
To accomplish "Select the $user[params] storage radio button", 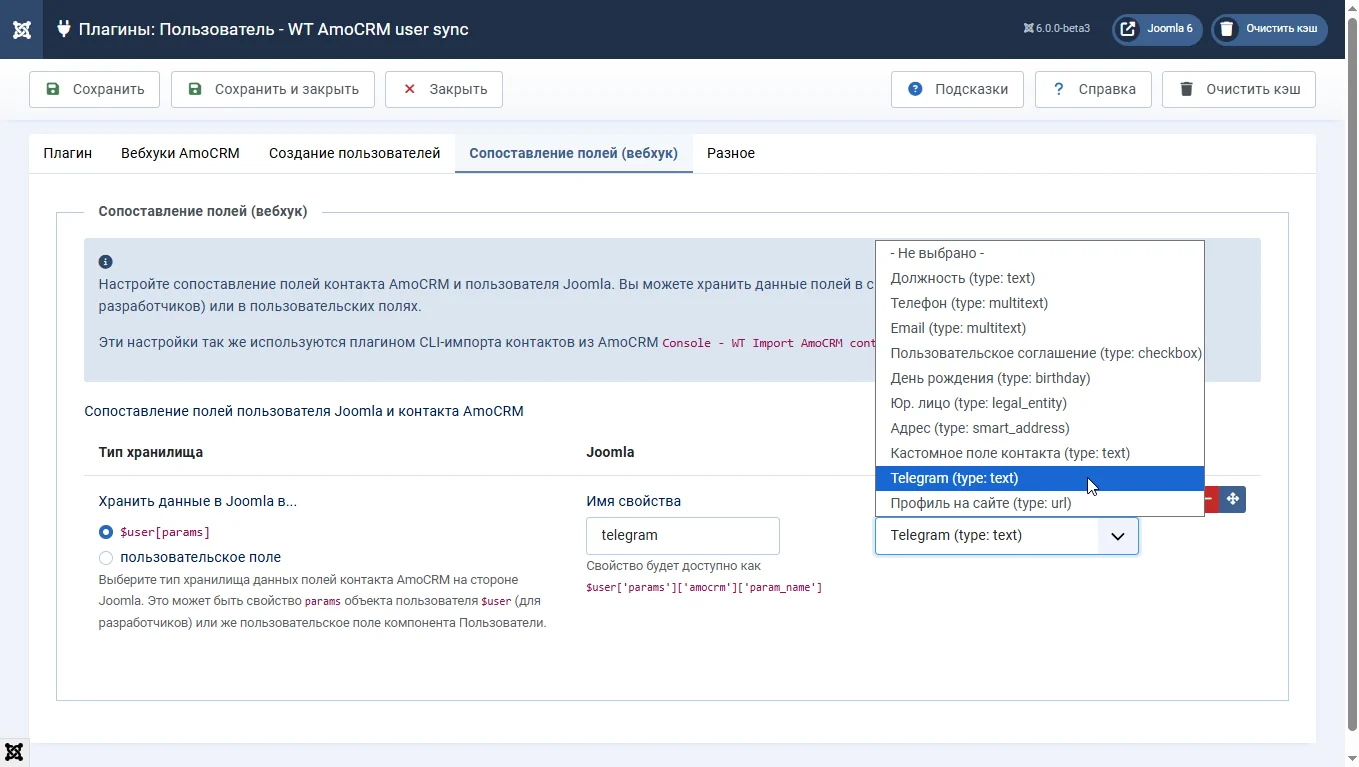I will click(106, 532).
